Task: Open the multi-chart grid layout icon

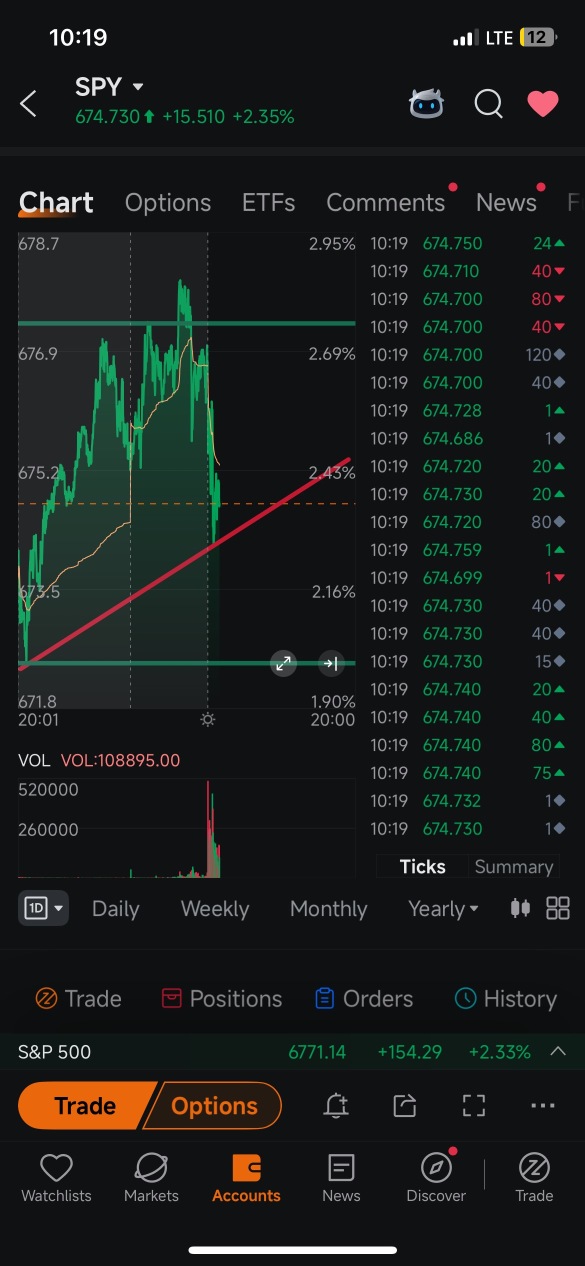Action: pyautogui.click(x=558, y=908)
